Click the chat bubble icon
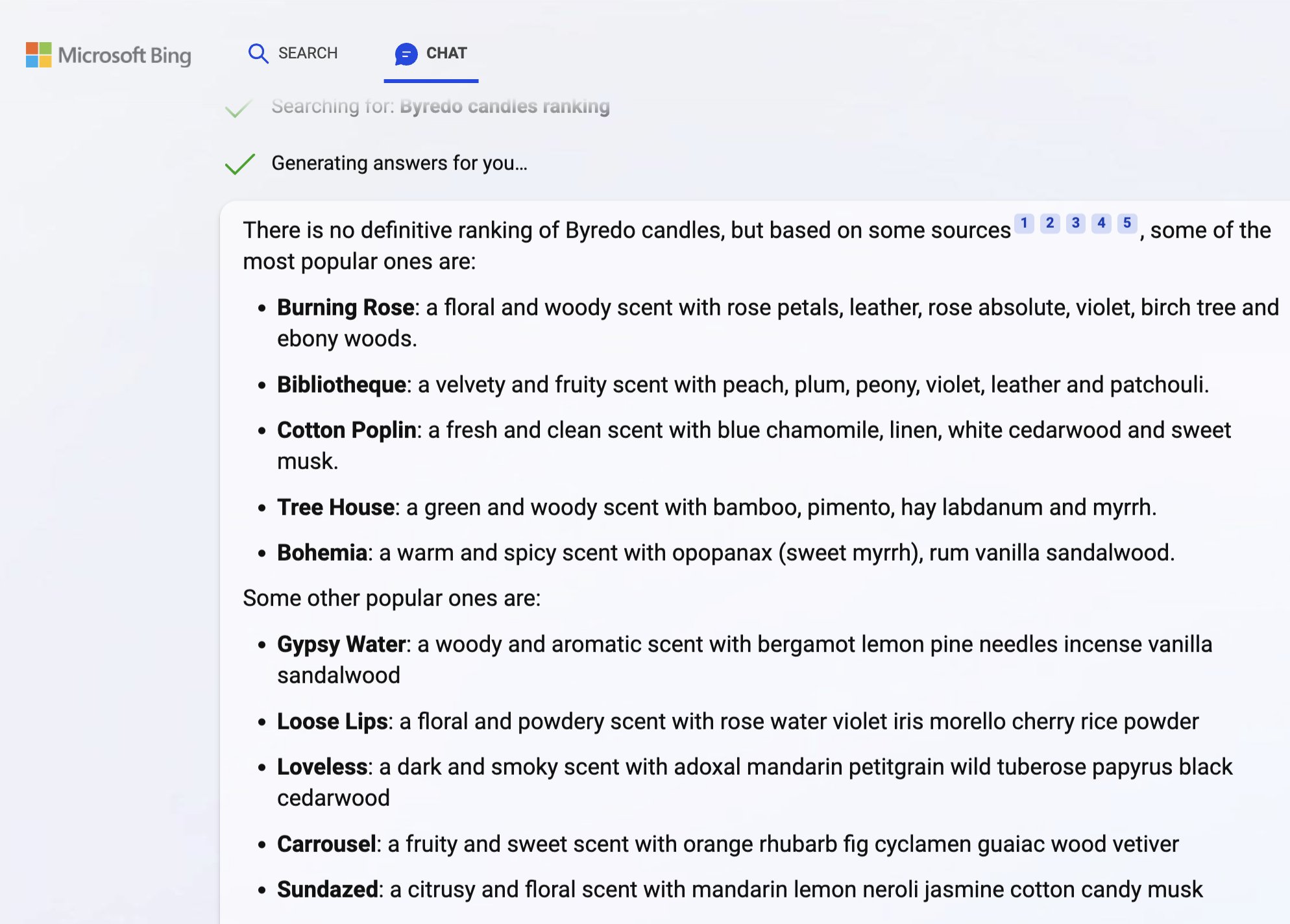The image size is (1290, 924). pos(406,54)
